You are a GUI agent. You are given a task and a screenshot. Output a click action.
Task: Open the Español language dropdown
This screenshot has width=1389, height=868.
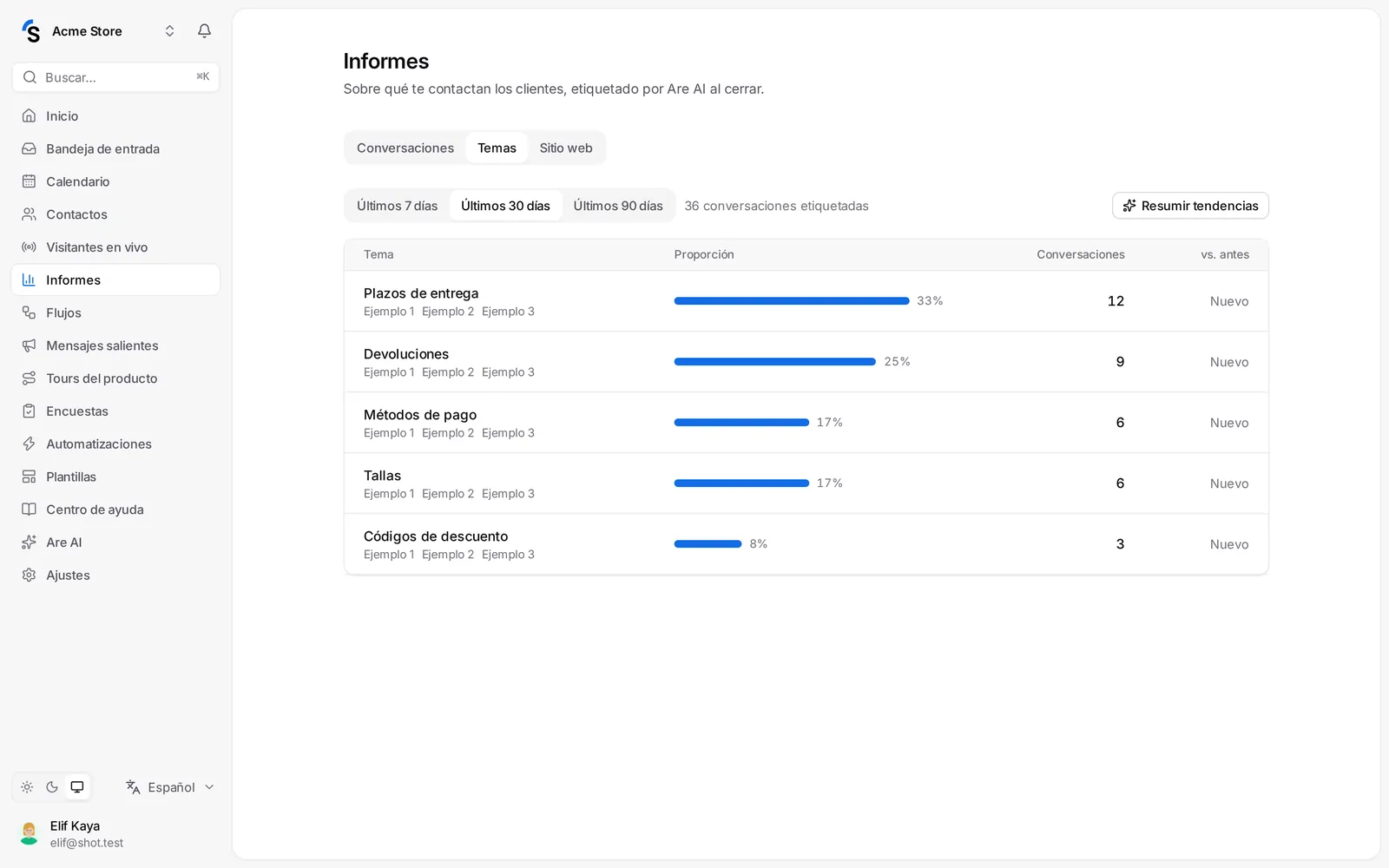point(170,787)
